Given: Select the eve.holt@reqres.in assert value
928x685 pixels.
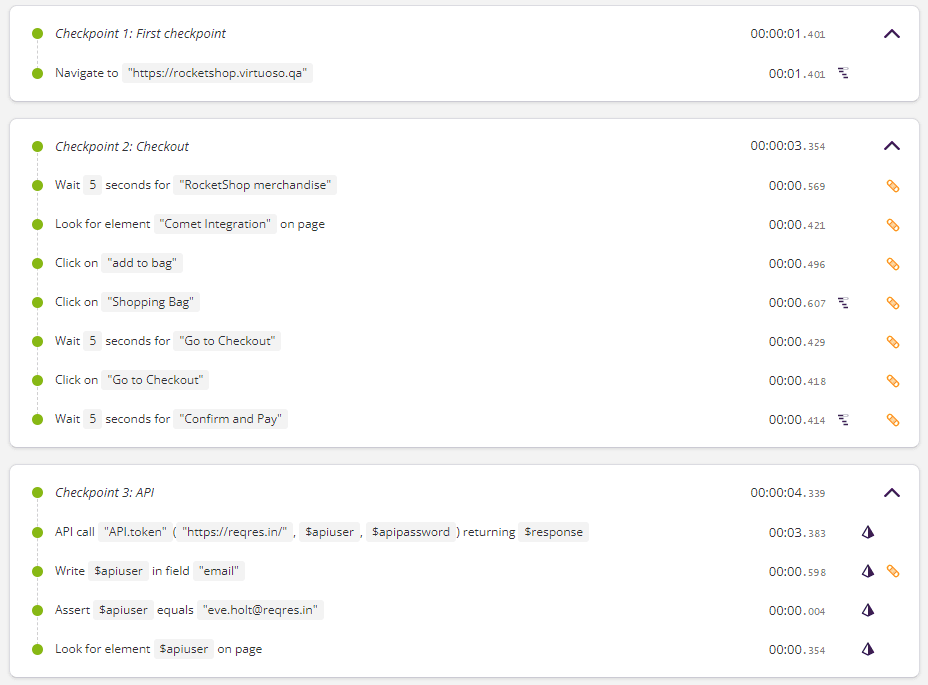Looking at the screenshot, I should pos(260,610).
